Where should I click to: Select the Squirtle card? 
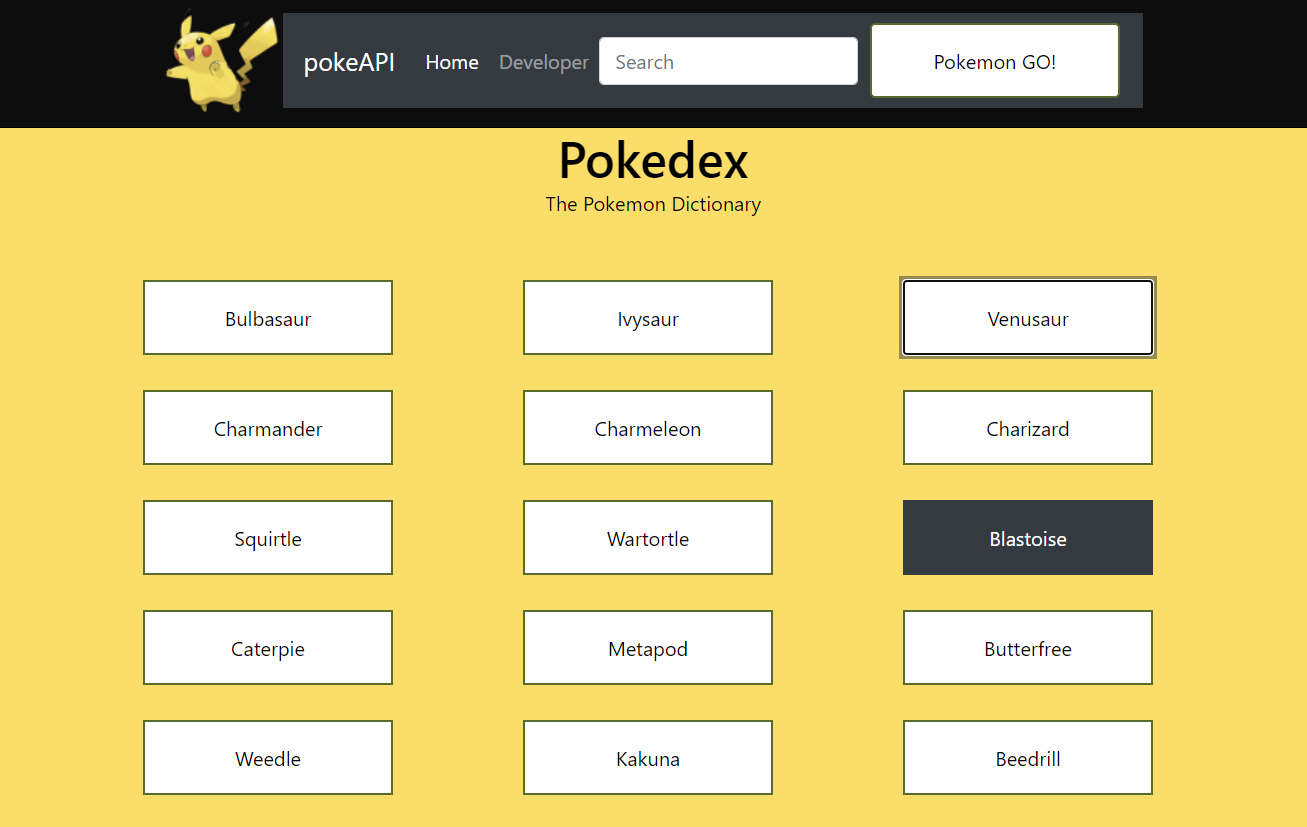(x=268, y=538)
